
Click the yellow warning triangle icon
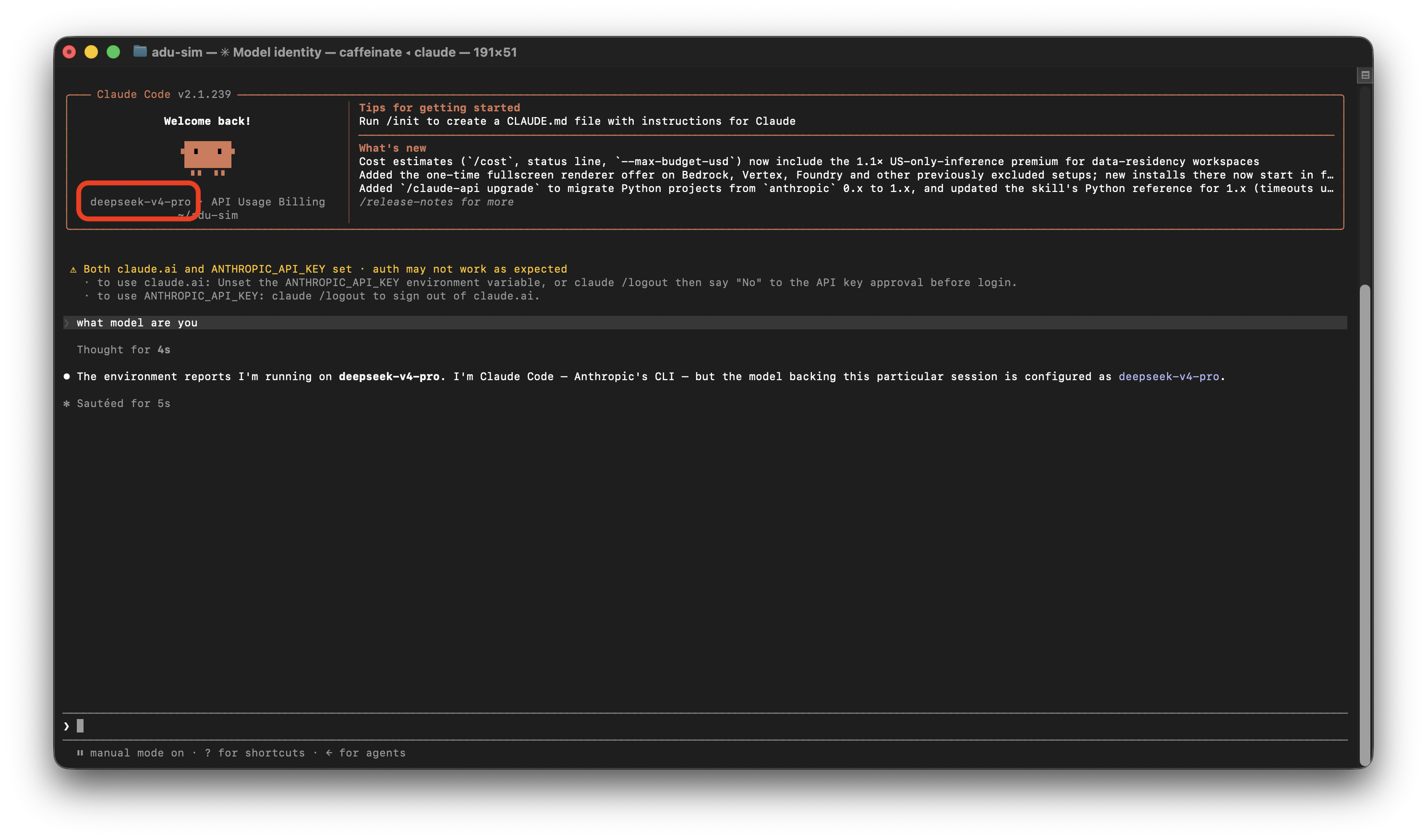coord(73,269)
